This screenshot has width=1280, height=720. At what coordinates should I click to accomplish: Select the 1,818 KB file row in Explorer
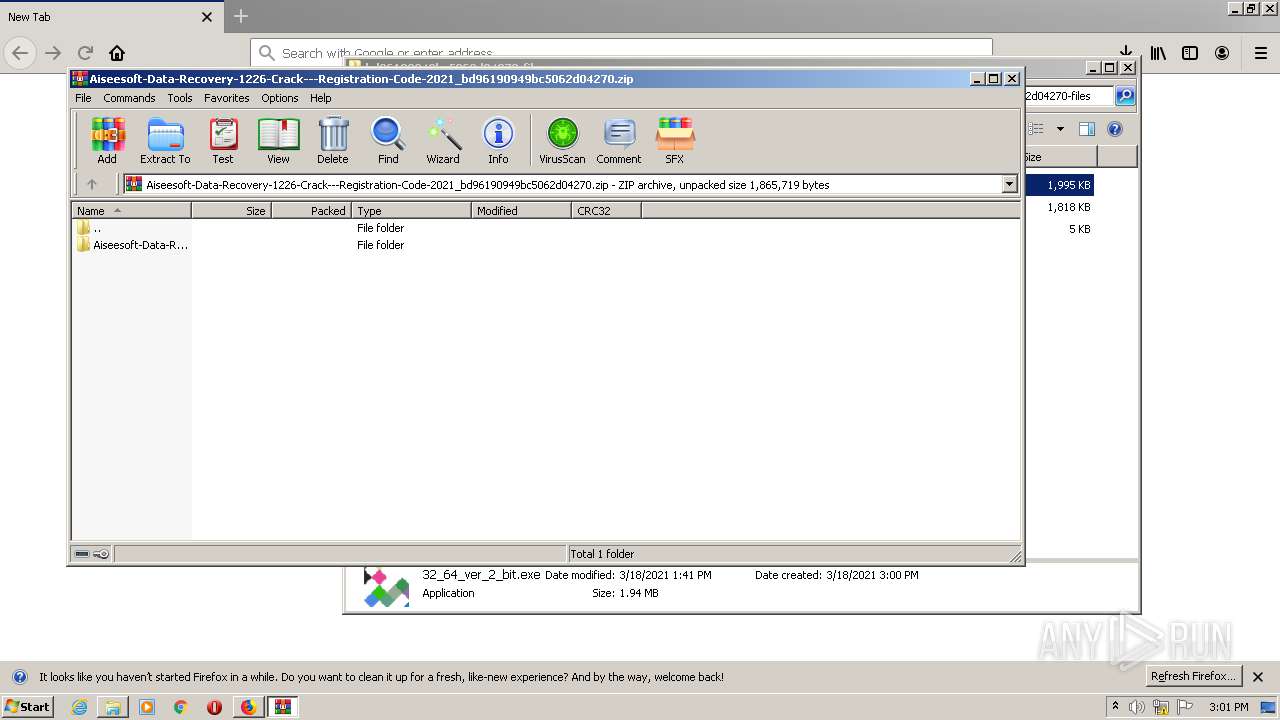point(1058,207)
